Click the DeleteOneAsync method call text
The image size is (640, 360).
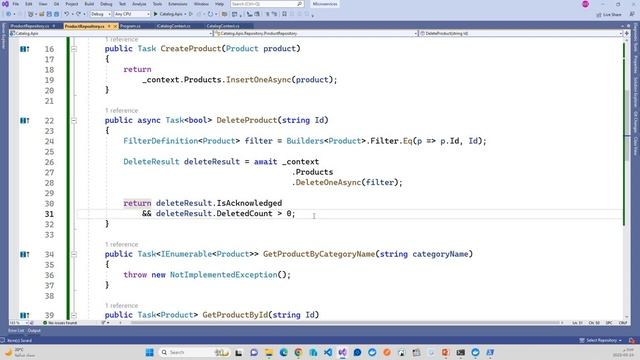[x=328, y=182]
